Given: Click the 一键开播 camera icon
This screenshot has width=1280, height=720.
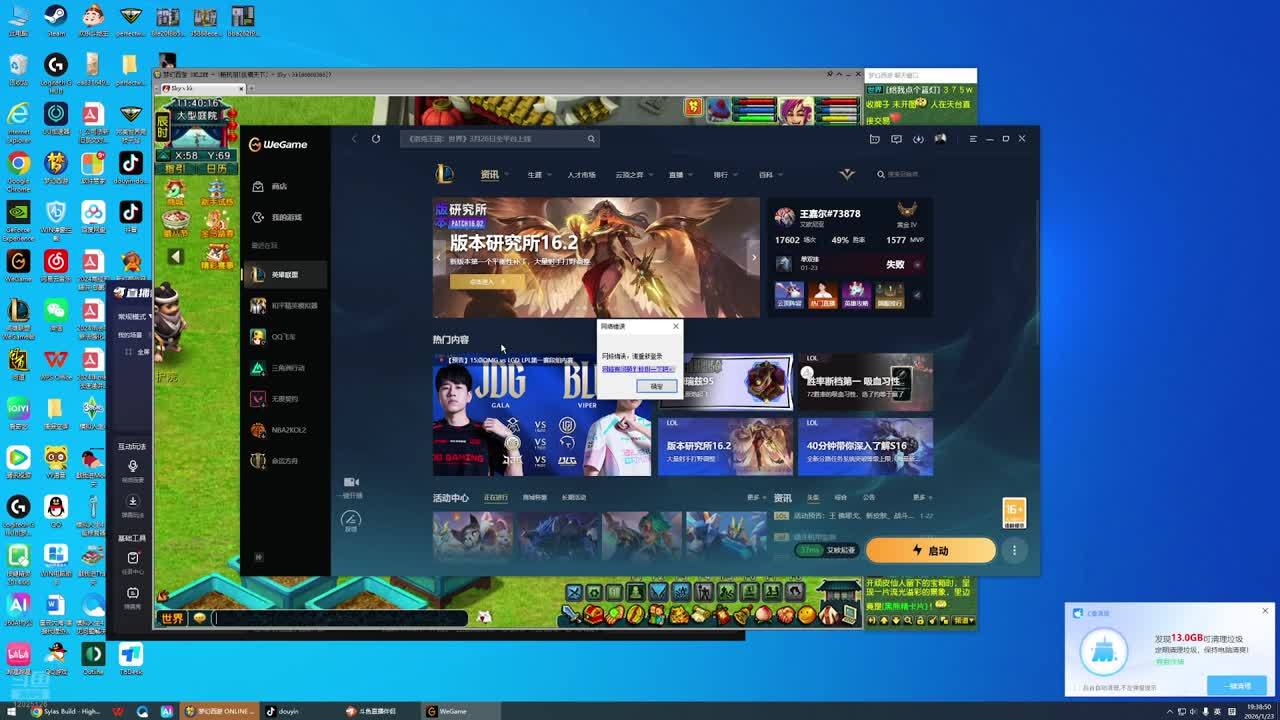Looking at the screenshot, I should (x=351, y=483).
